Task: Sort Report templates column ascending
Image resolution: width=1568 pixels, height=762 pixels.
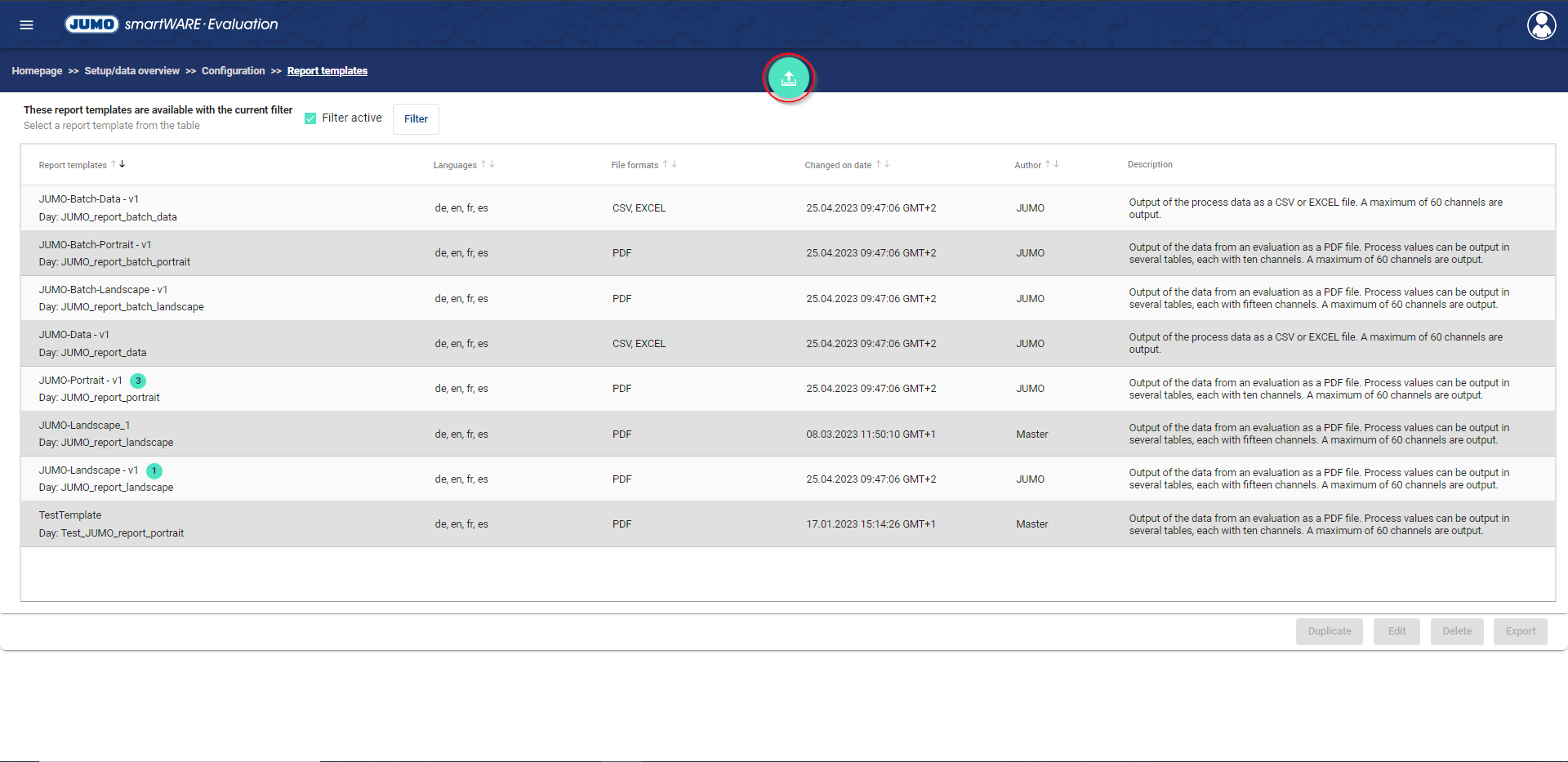Action: coord(114,164)
